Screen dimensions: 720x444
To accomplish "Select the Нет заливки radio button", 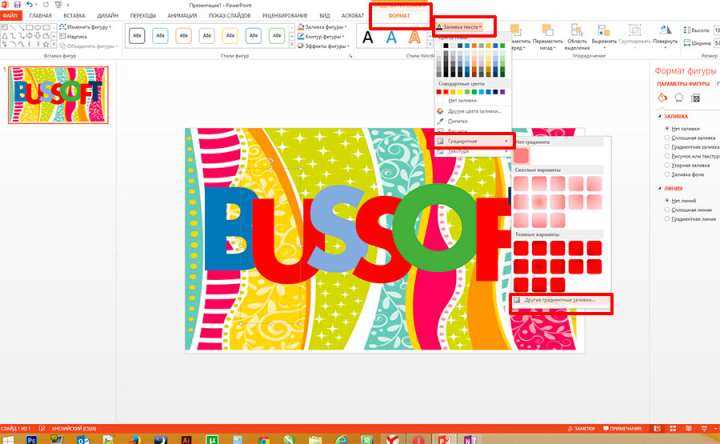I will click(x=667, y=129).
